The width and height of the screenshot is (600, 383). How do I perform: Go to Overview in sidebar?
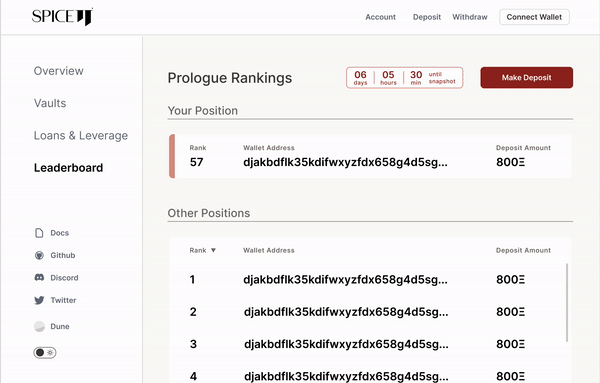point(59,71)
